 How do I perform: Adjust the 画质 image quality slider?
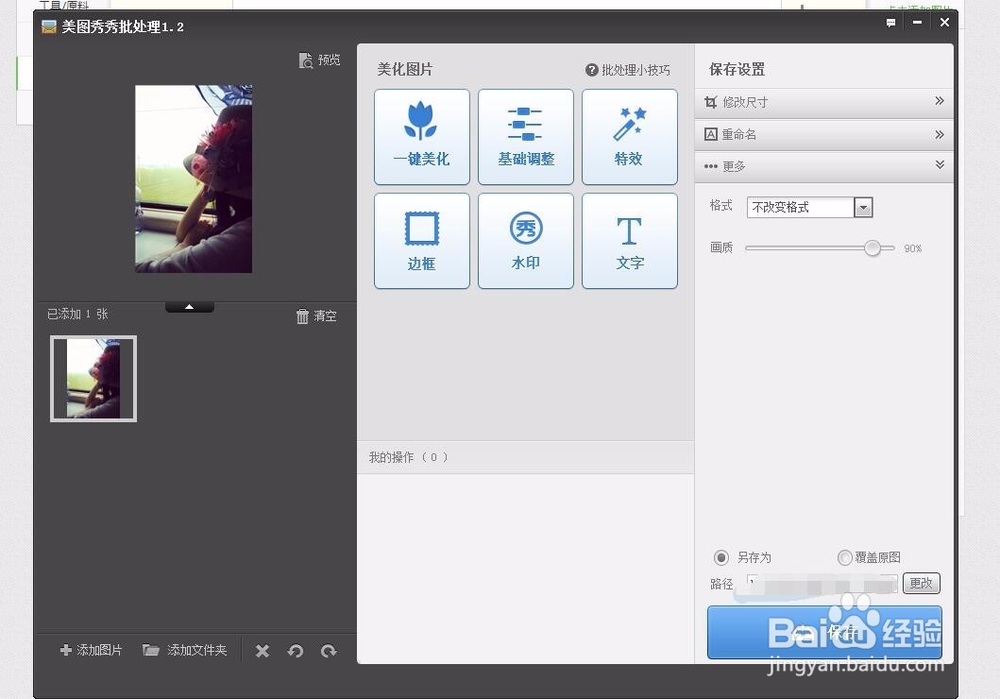(872, 248)
